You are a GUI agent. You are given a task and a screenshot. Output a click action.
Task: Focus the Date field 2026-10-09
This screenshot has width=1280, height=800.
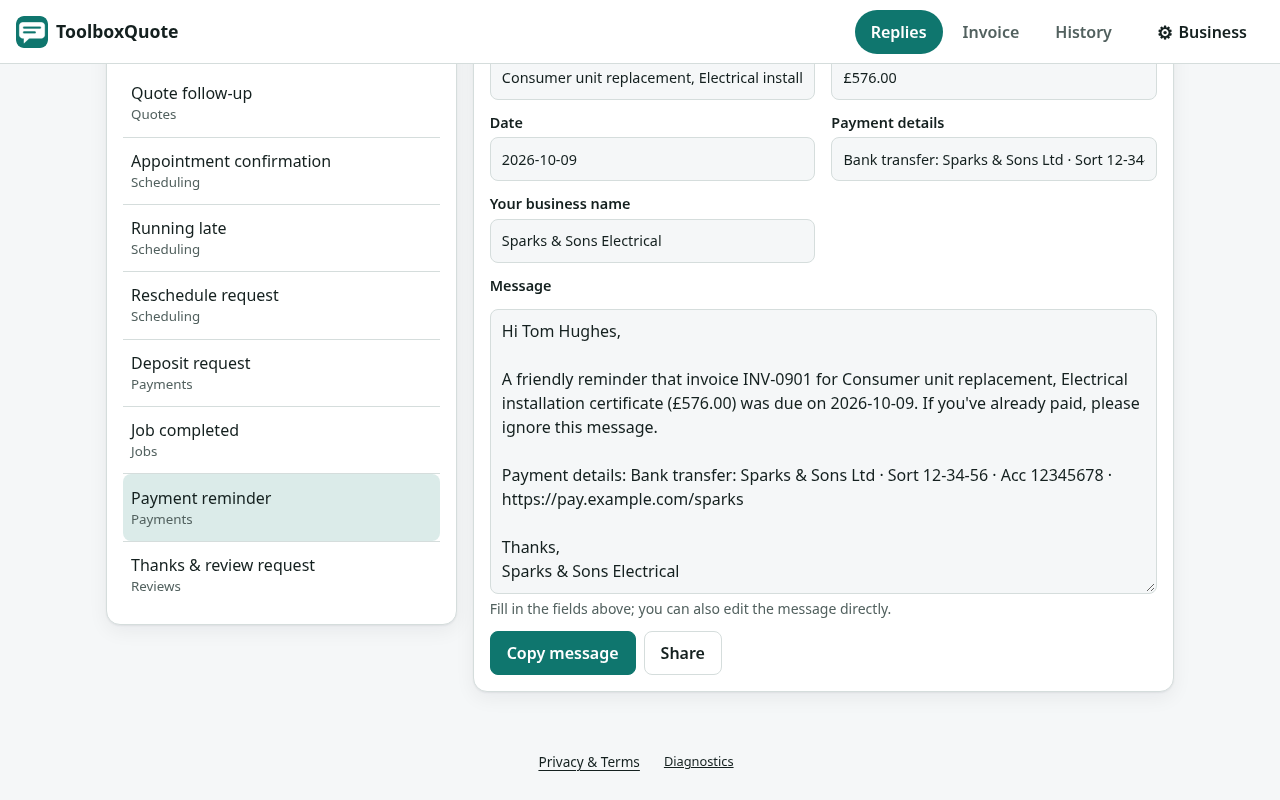click(652, 159)
